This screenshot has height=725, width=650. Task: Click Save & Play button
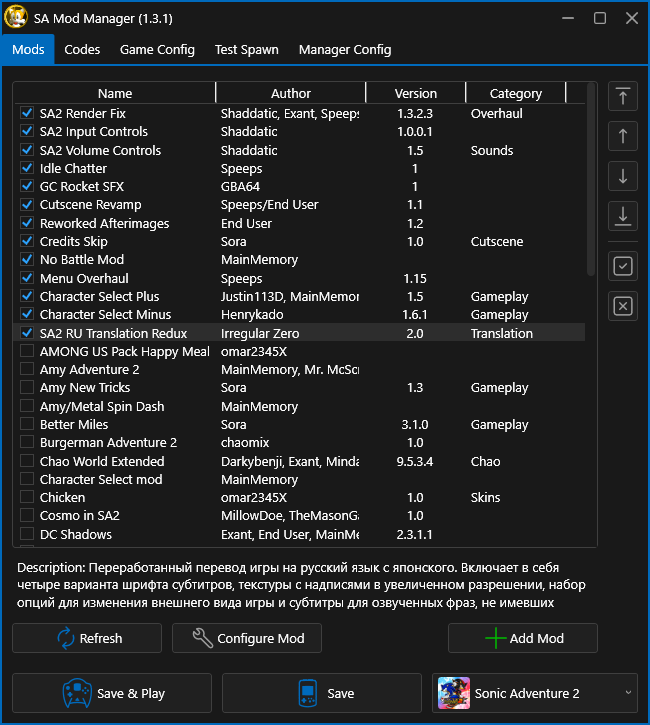click(x=112, y=693)
